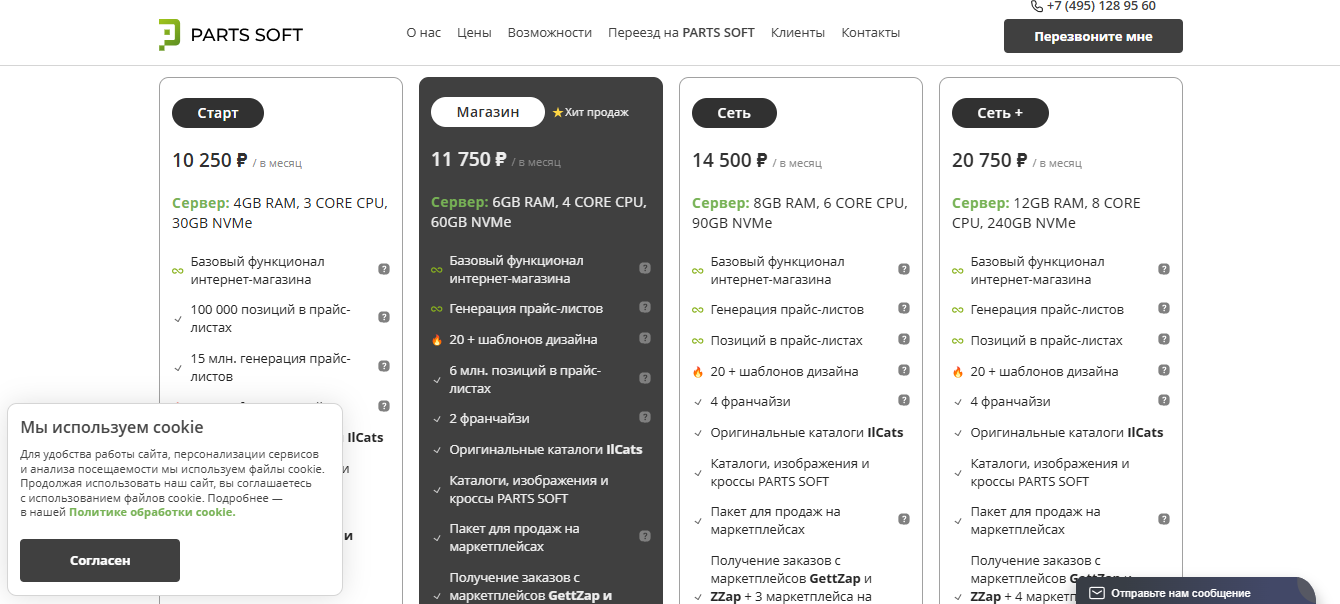Image resolution: width=1340 pixels, height=604 pixels.
Task: Click Пакет для продаж на маркетплейсах in Магазин
Action: [514, 537]
